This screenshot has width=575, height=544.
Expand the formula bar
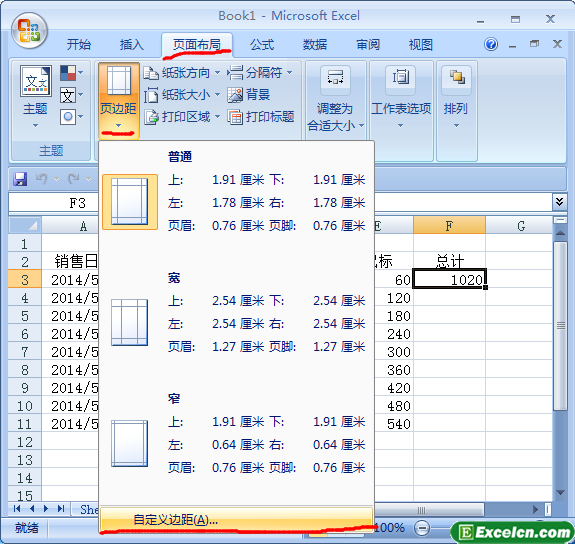coord(559,202)
